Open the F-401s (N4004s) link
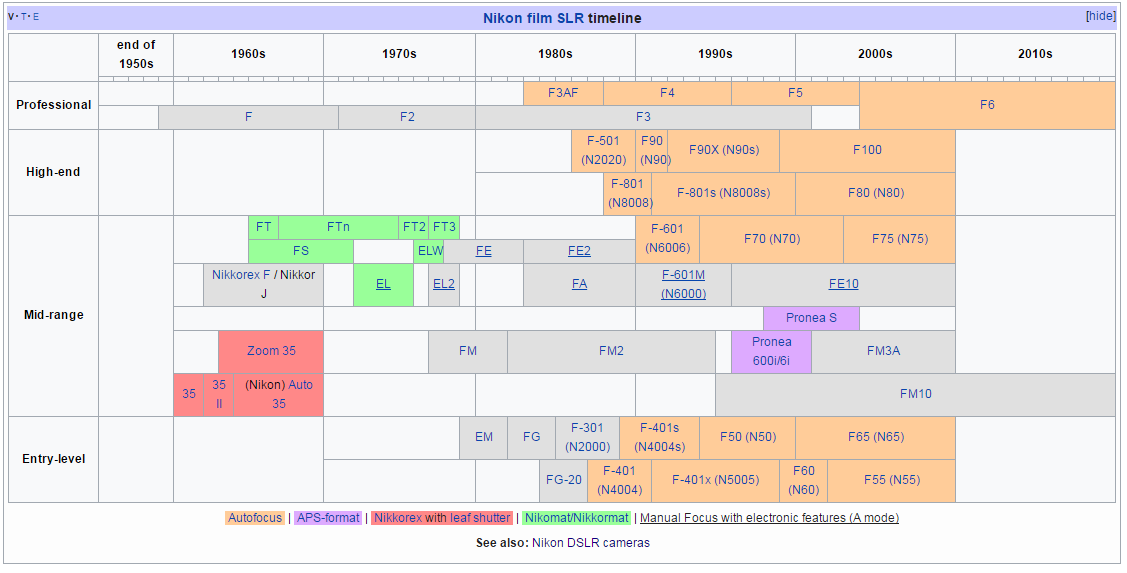Image resolution: width=1127 pixels, height=573 pixels. coord(659,437)
